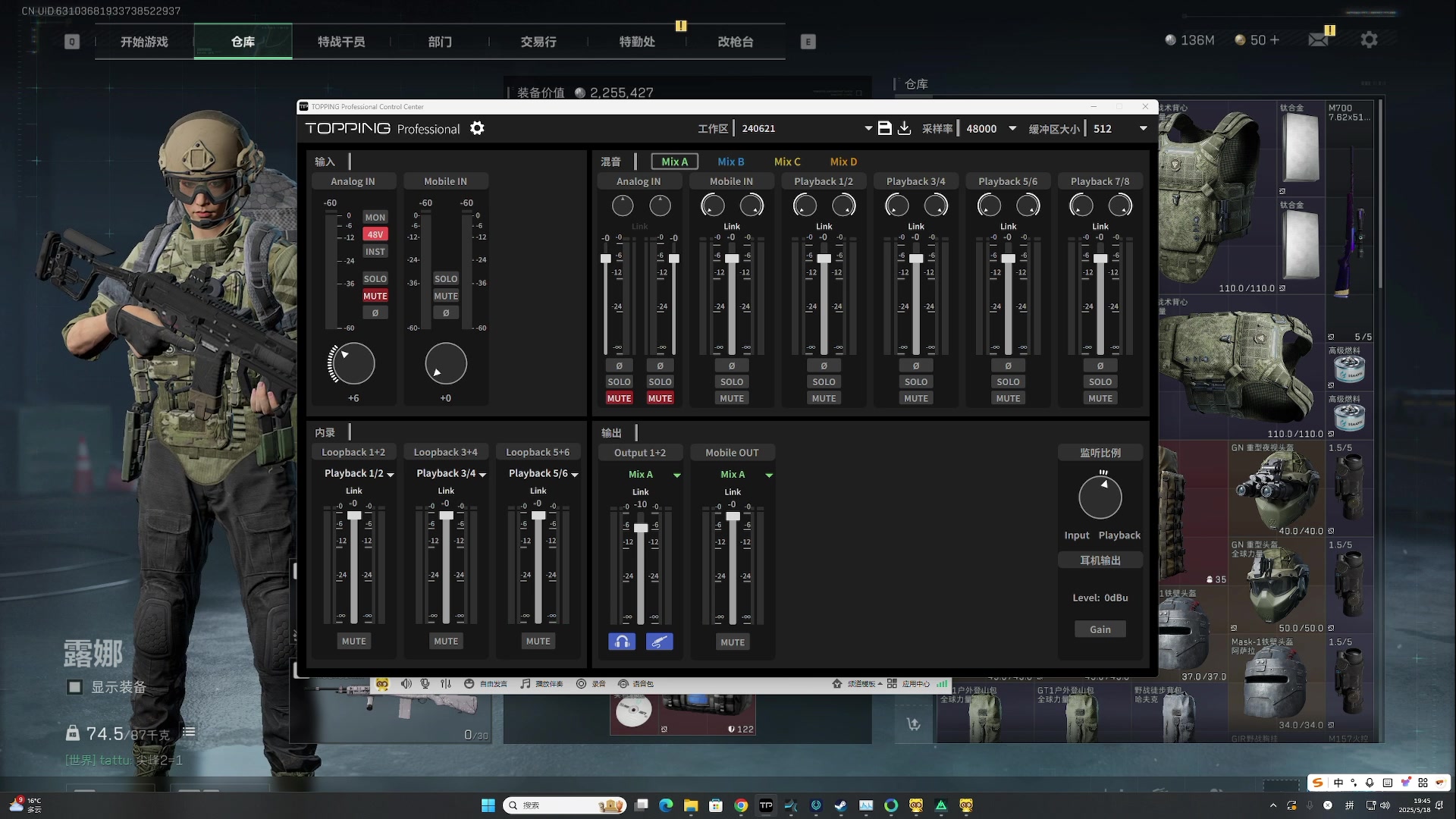Screen dimensions: 1456x819
Task: Open the 开始游戏 game tab
Action: [144, 42]
